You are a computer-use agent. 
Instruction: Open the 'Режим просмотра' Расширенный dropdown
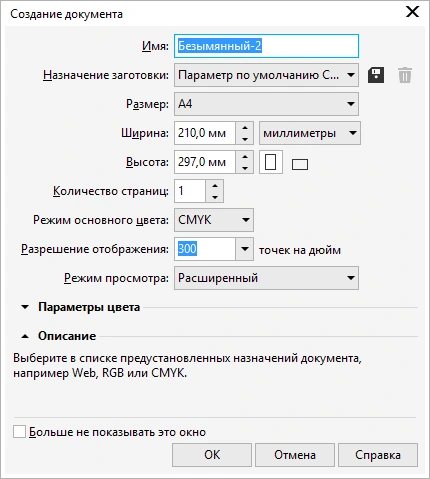tap(266, 278)
